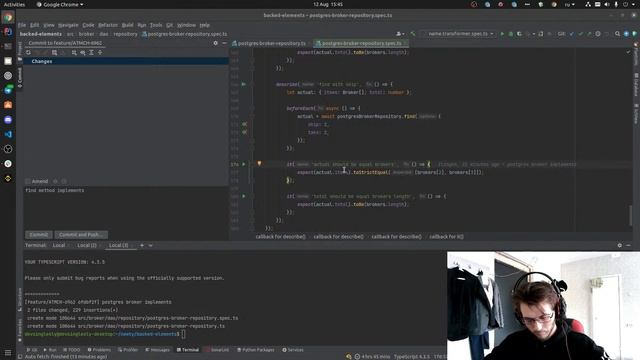Open terminal panel settings gear

click(x=620, y=245)
